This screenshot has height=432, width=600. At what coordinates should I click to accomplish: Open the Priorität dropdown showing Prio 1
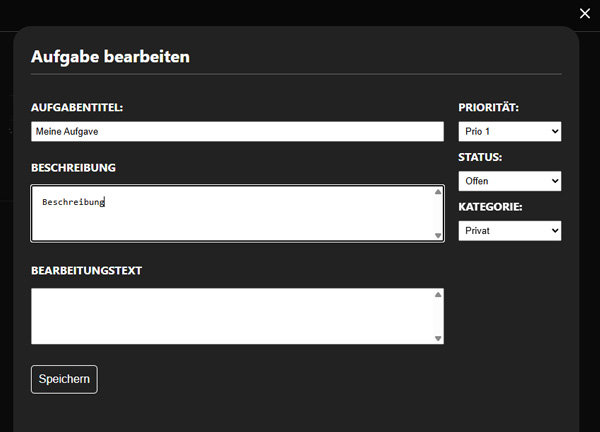click(510, 132)
